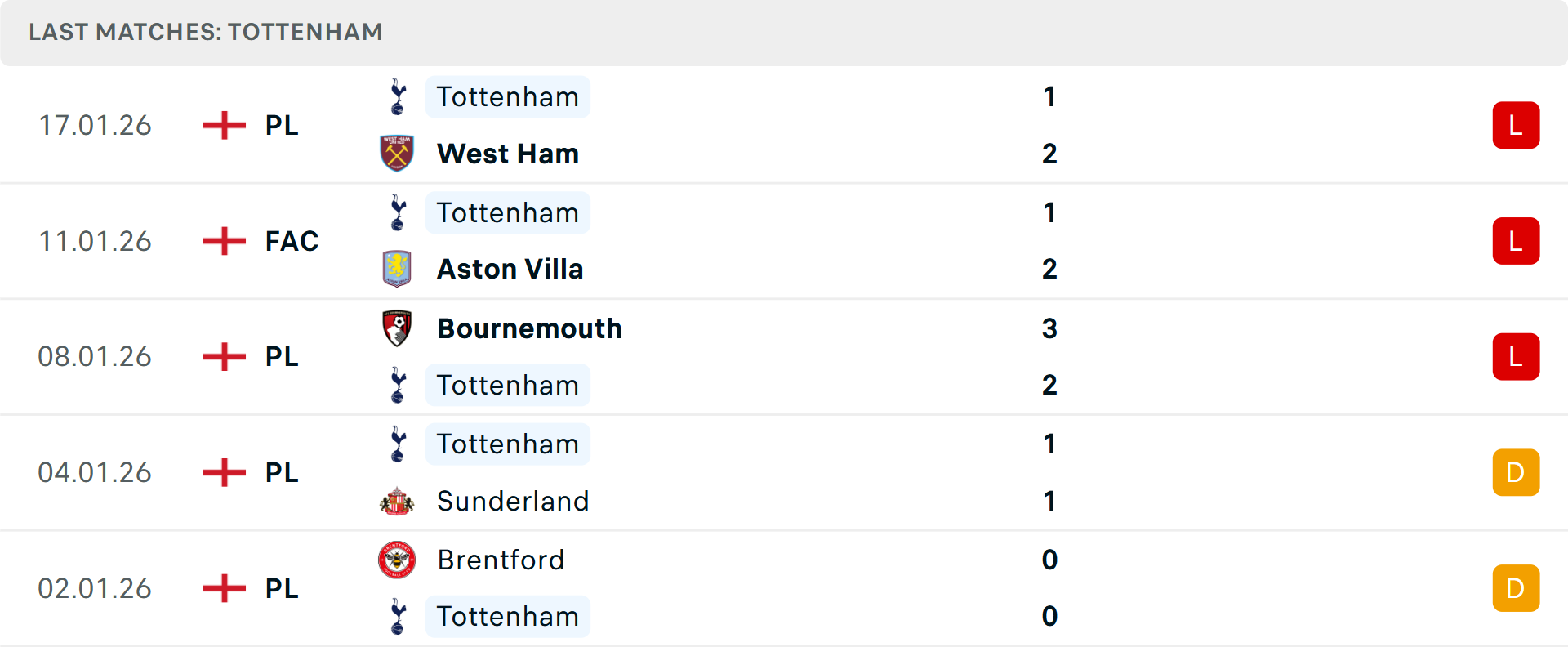Click the loss badge for West Ham match

point(1515,125)
